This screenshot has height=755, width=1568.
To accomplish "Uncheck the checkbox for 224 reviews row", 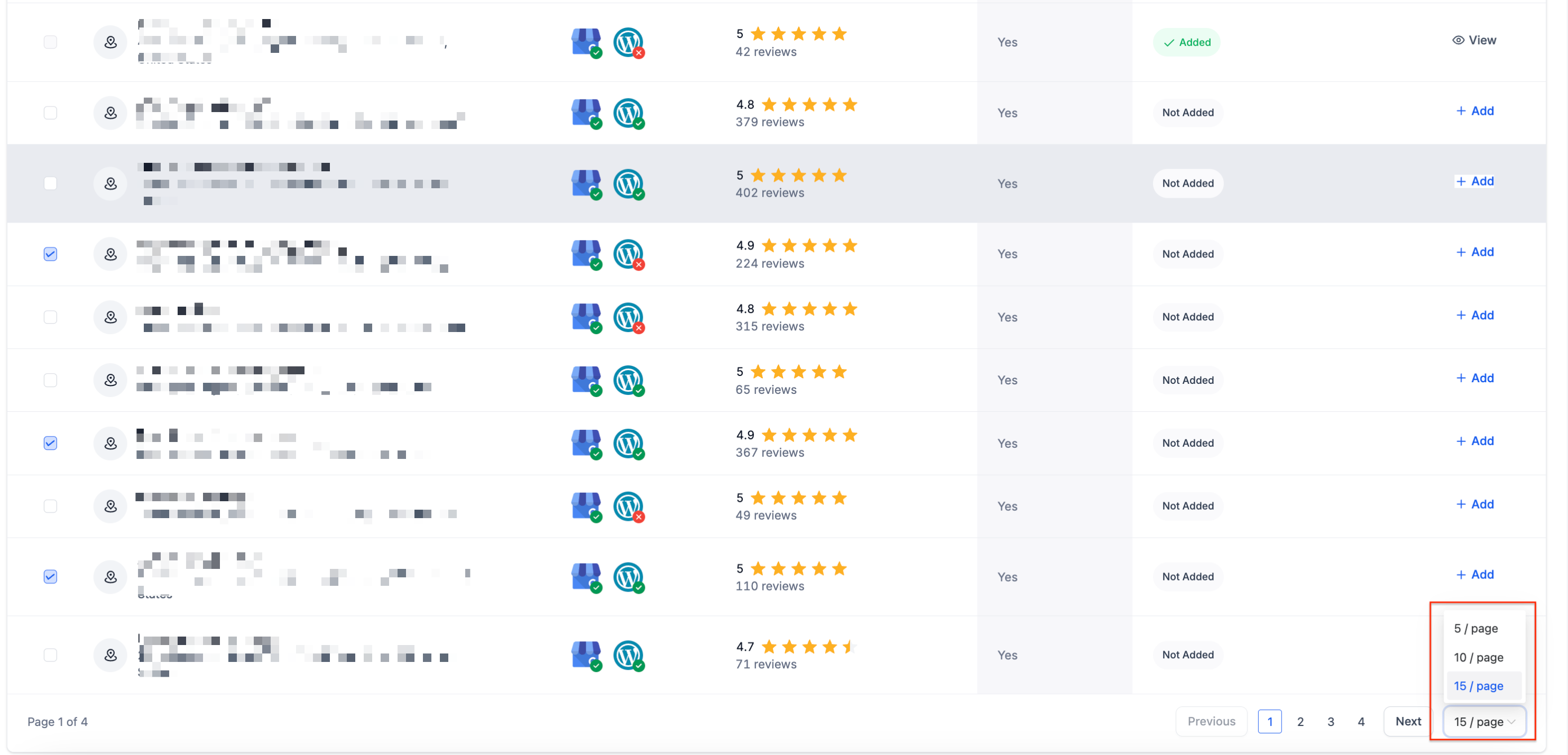I will [51, 254].
